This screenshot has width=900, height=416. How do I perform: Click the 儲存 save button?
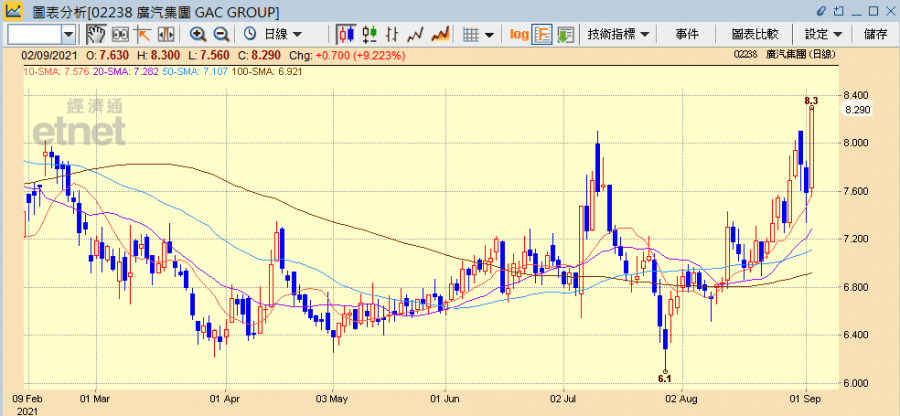tap(875, 34)
